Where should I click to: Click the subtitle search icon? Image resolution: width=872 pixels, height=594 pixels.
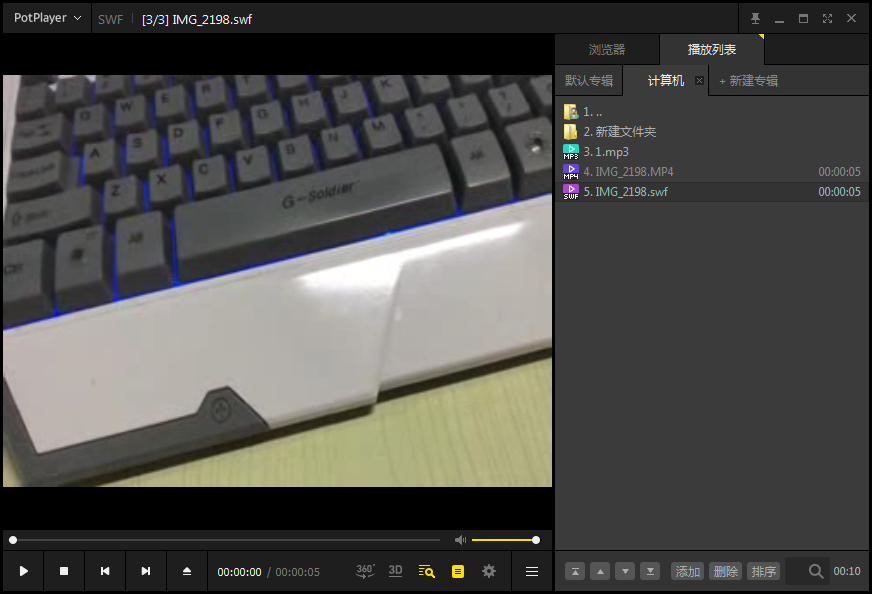point(426,571)
